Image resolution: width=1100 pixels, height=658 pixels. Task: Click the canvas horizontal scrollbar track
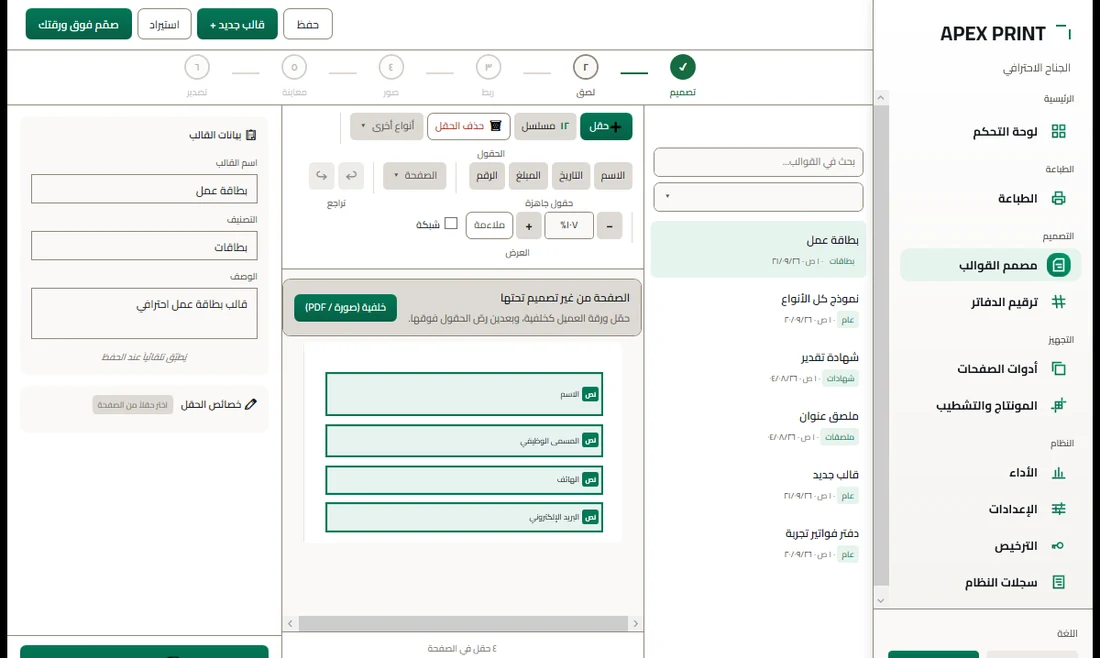coord(463,623)
